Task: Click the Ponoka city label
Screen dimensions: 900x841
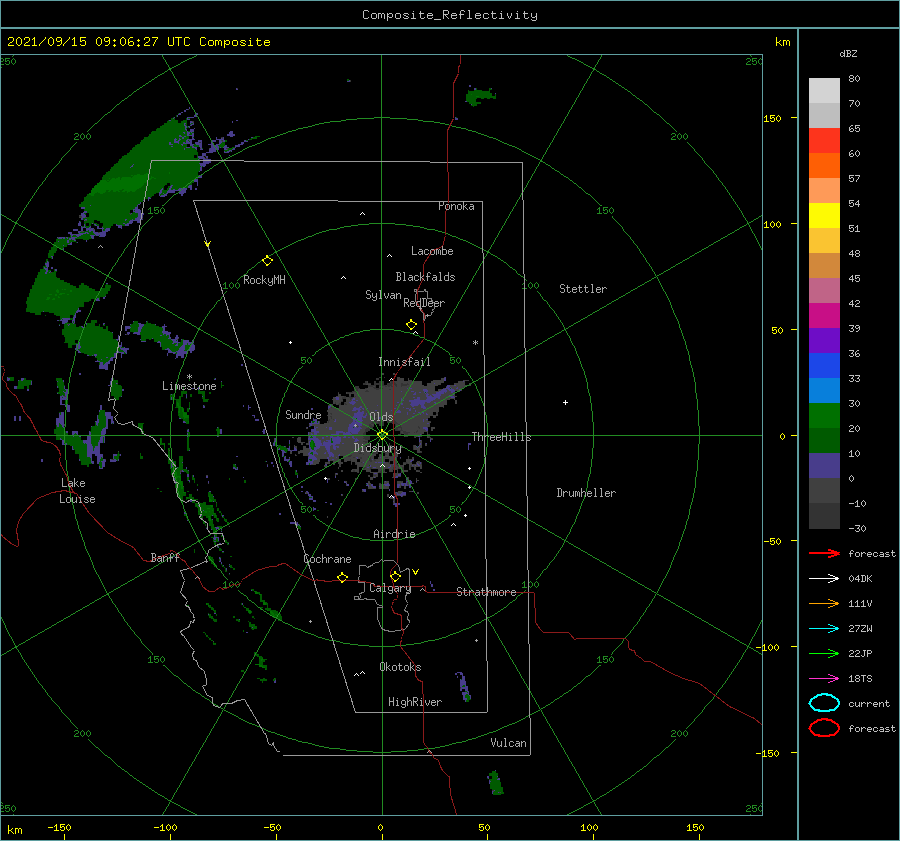Action: pyautogui.click(x=456, y=206)
